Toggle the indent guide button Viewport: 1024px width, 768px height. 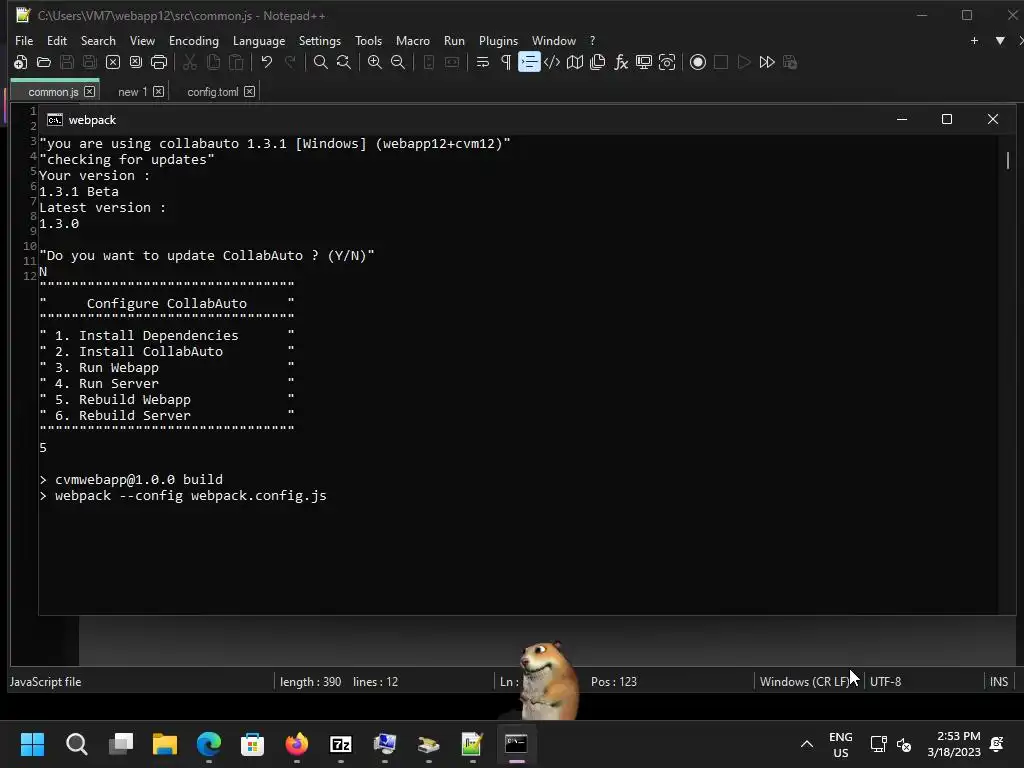(529, 62)
